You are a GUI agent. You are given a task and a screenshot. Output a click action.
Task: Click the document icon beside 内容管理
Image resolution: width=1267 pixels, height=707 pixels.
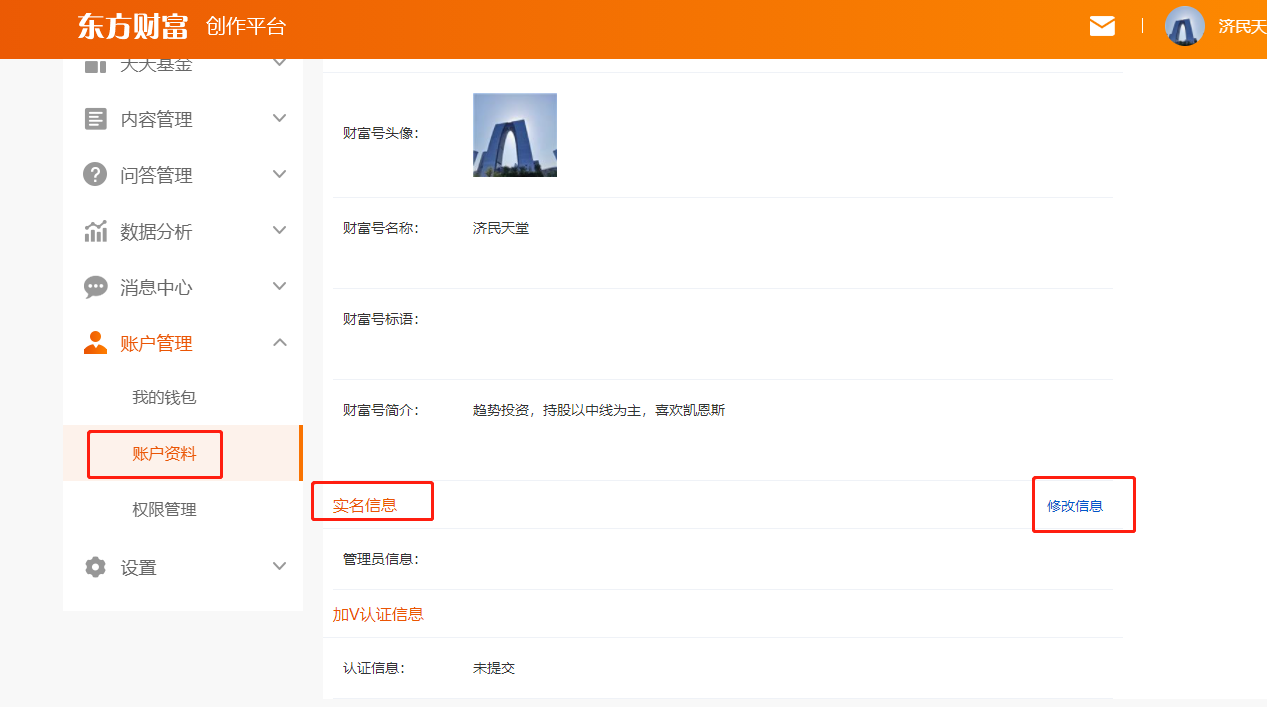pos(95,119)
